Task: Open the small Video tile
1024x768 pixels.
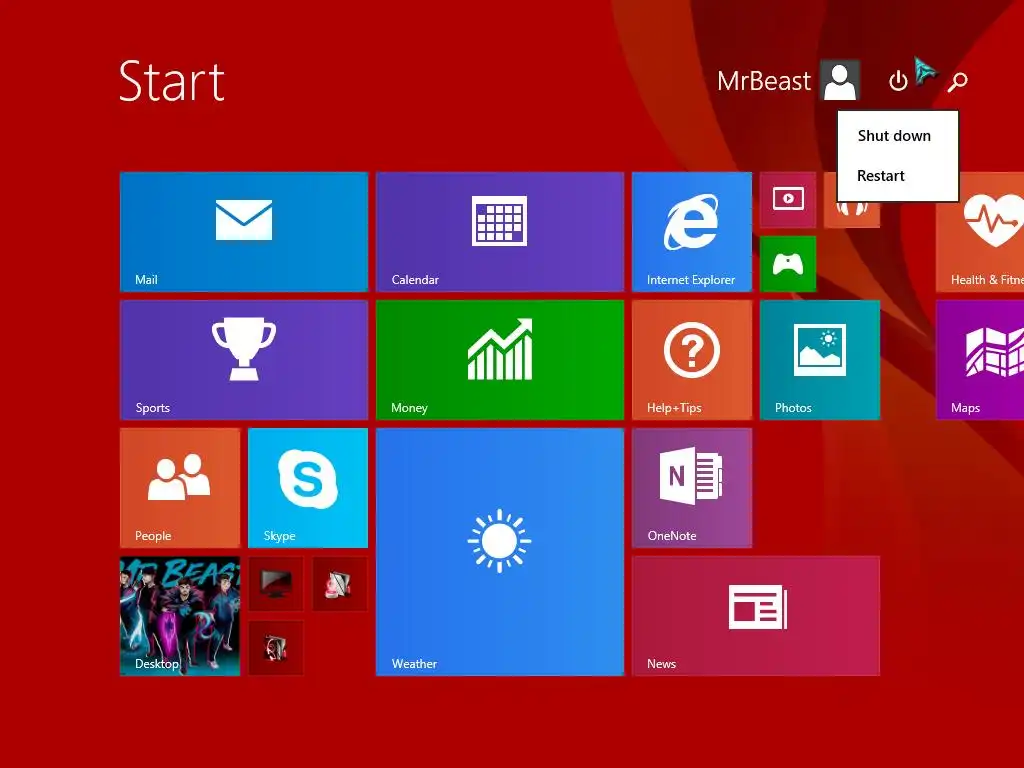Action: tap(788, 200)
